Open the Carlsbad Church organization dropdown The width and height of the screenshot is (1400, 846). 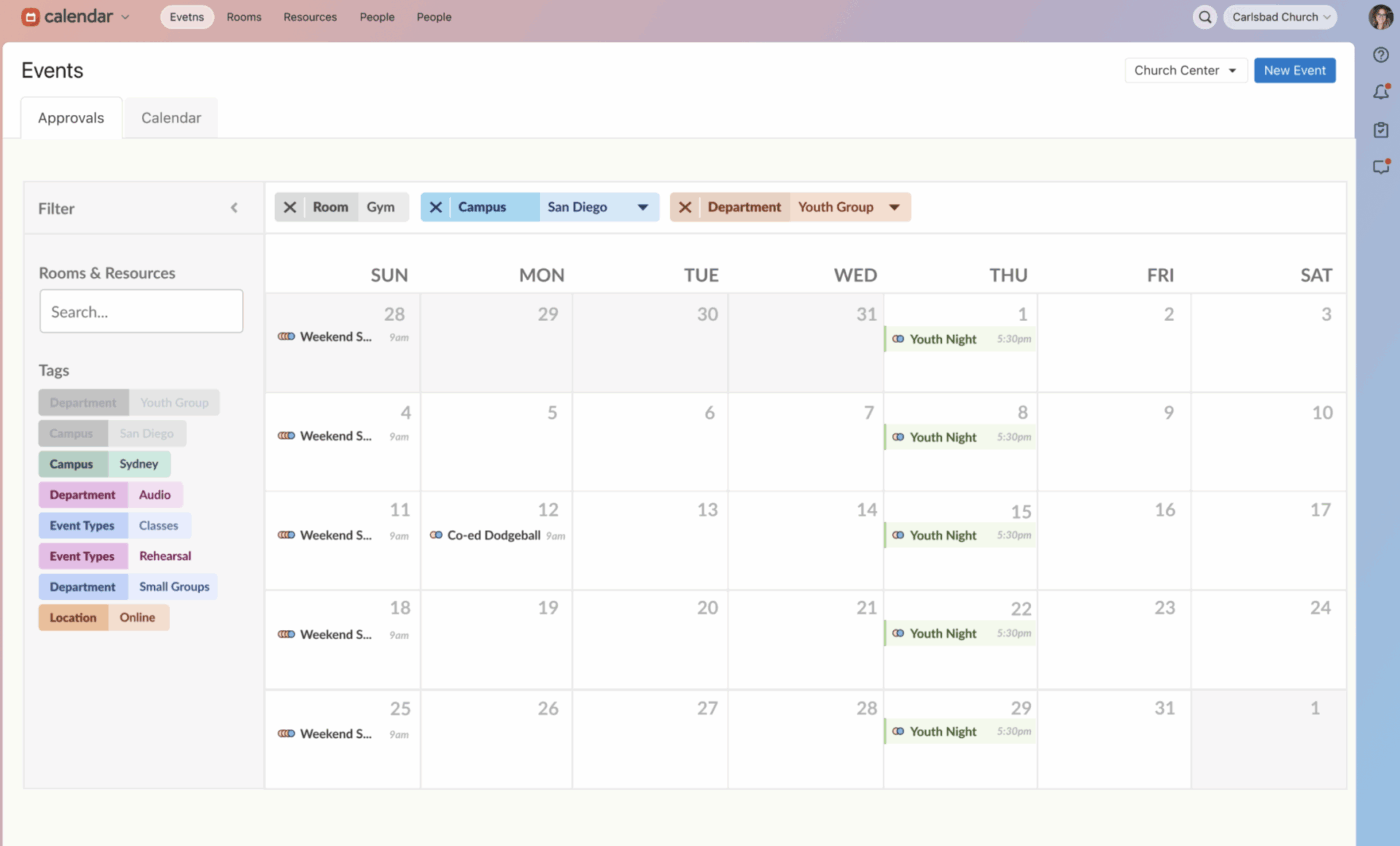[x=1280, y=17]
